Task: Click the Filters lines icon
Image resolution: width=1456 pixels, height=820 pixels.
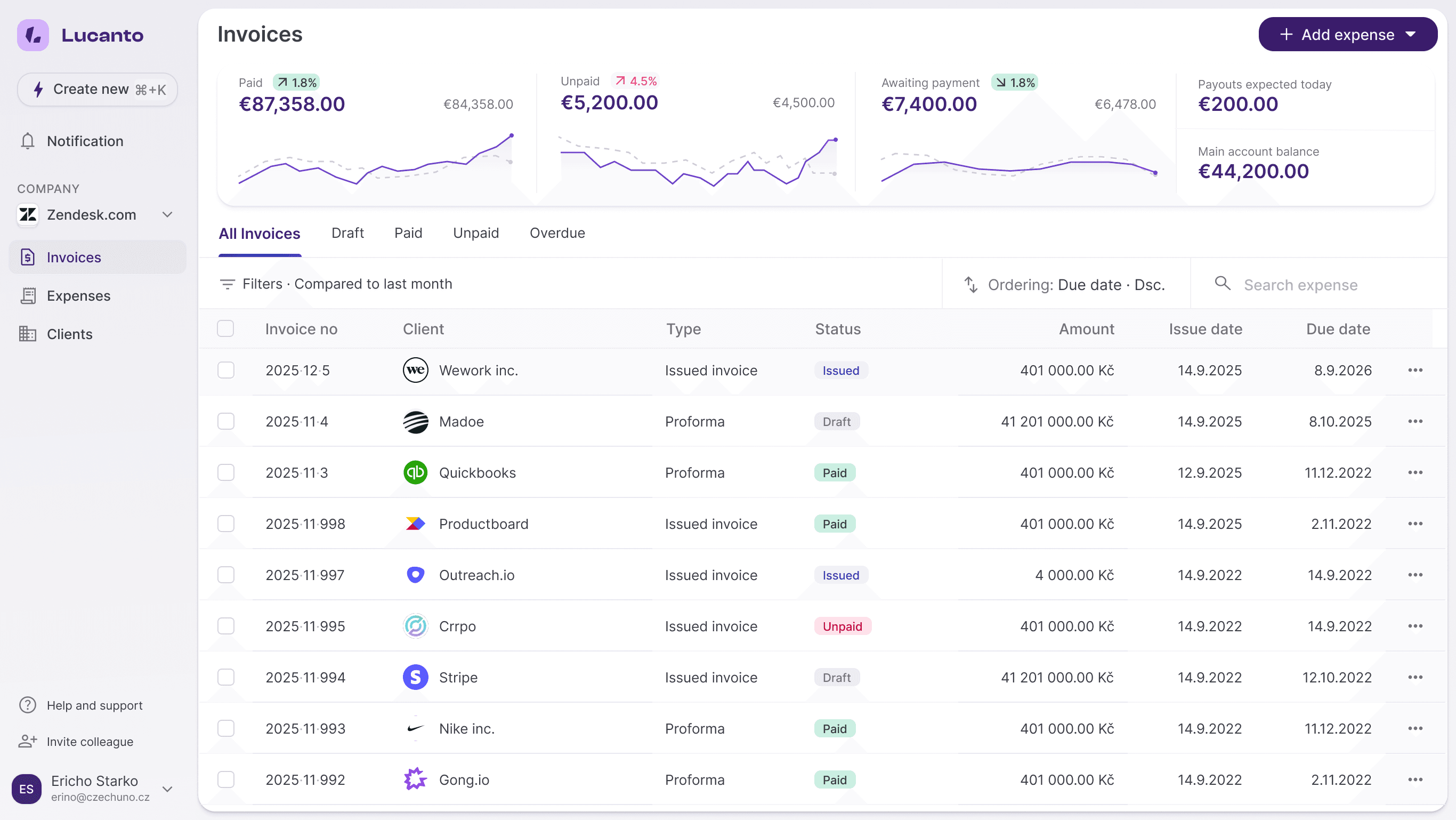Action: tap(227, 284)
